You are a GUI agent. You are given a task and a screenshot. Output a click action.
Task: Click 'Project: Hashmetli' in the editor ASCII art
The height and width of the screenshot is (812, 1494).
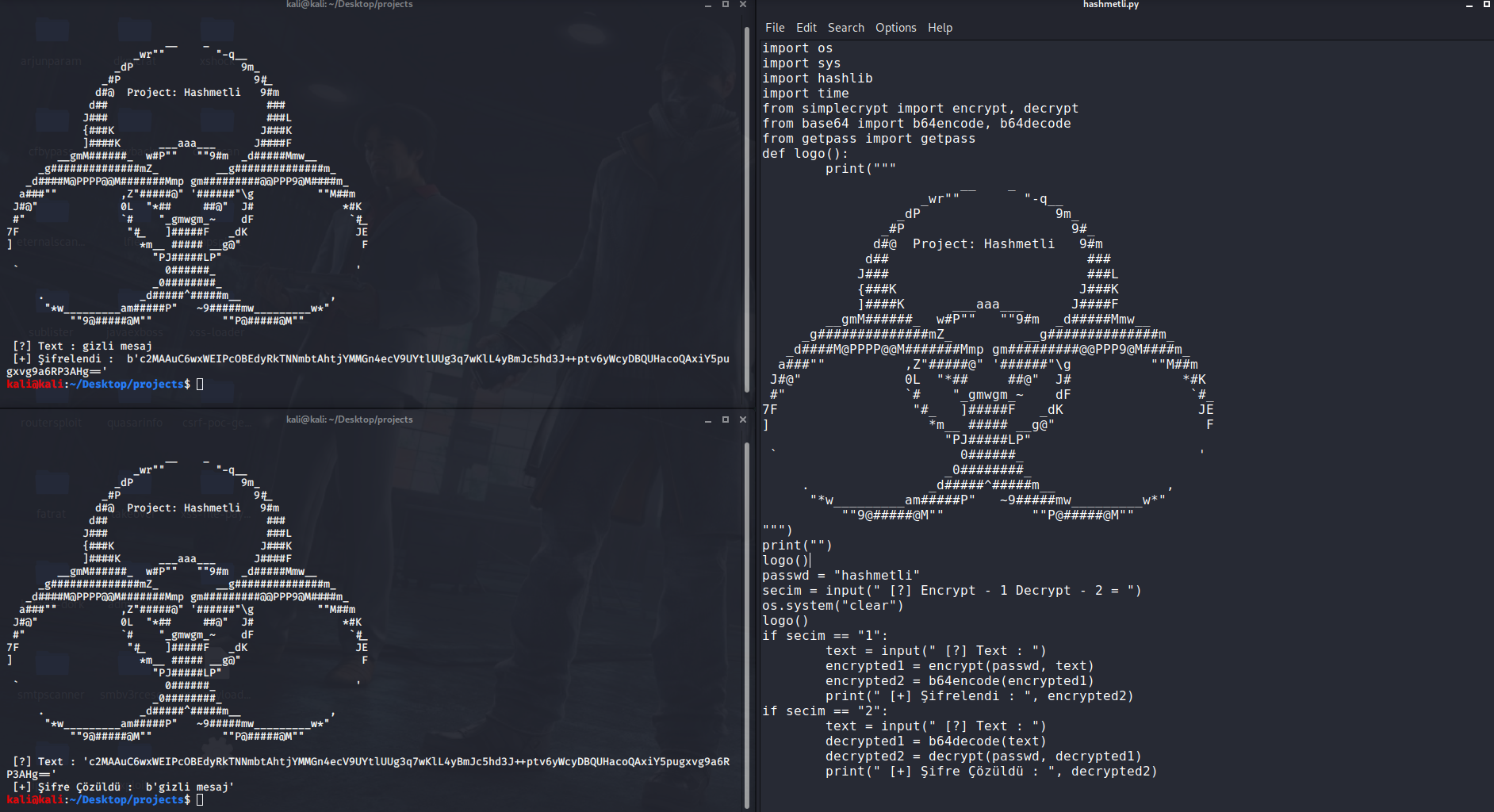click(983, 244)
